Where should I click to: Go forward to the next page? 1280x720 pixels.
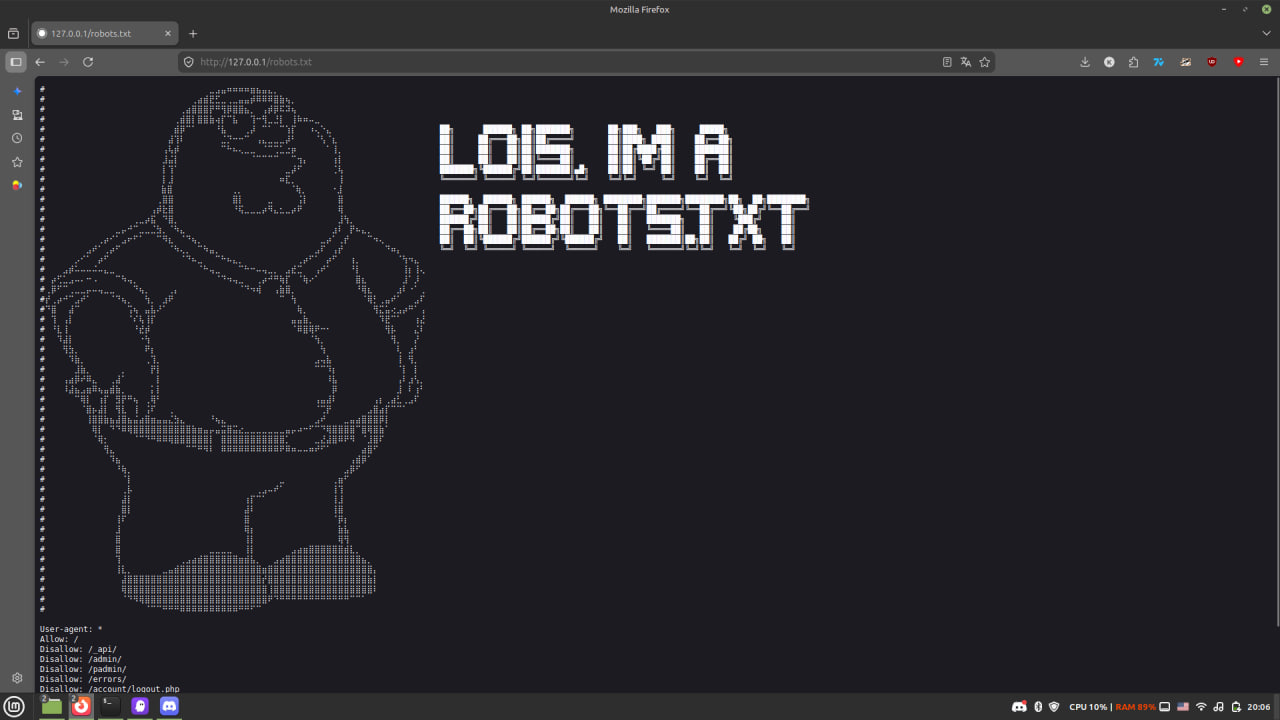point(64,62)
